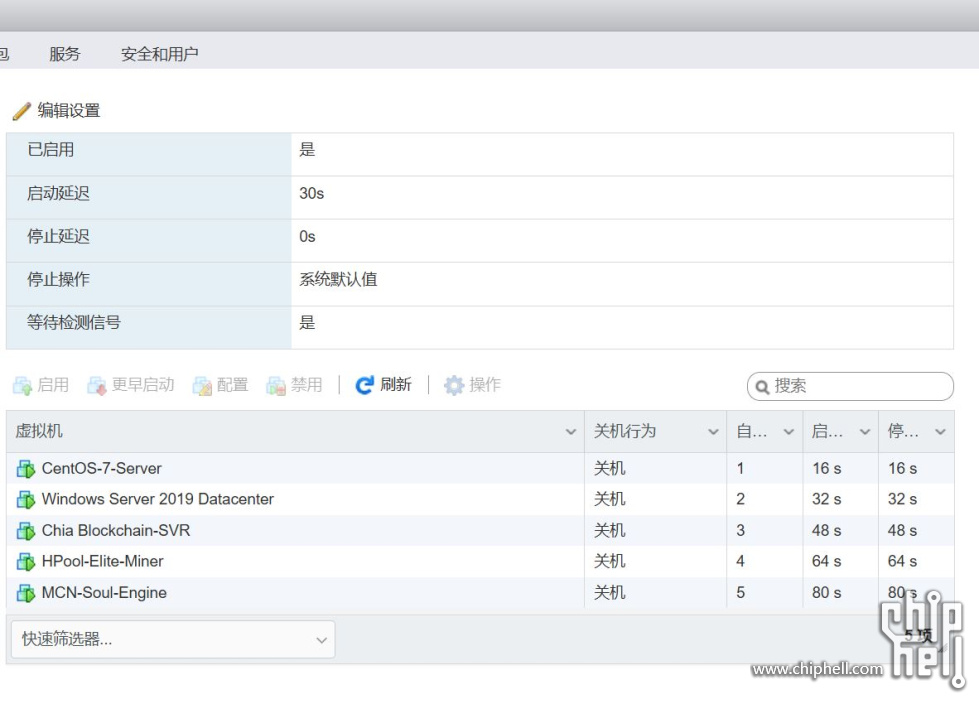The width and height of the screenshot is (979, 704).
Task: Click the 启用 toolbar icon
Action: (22, 386)
